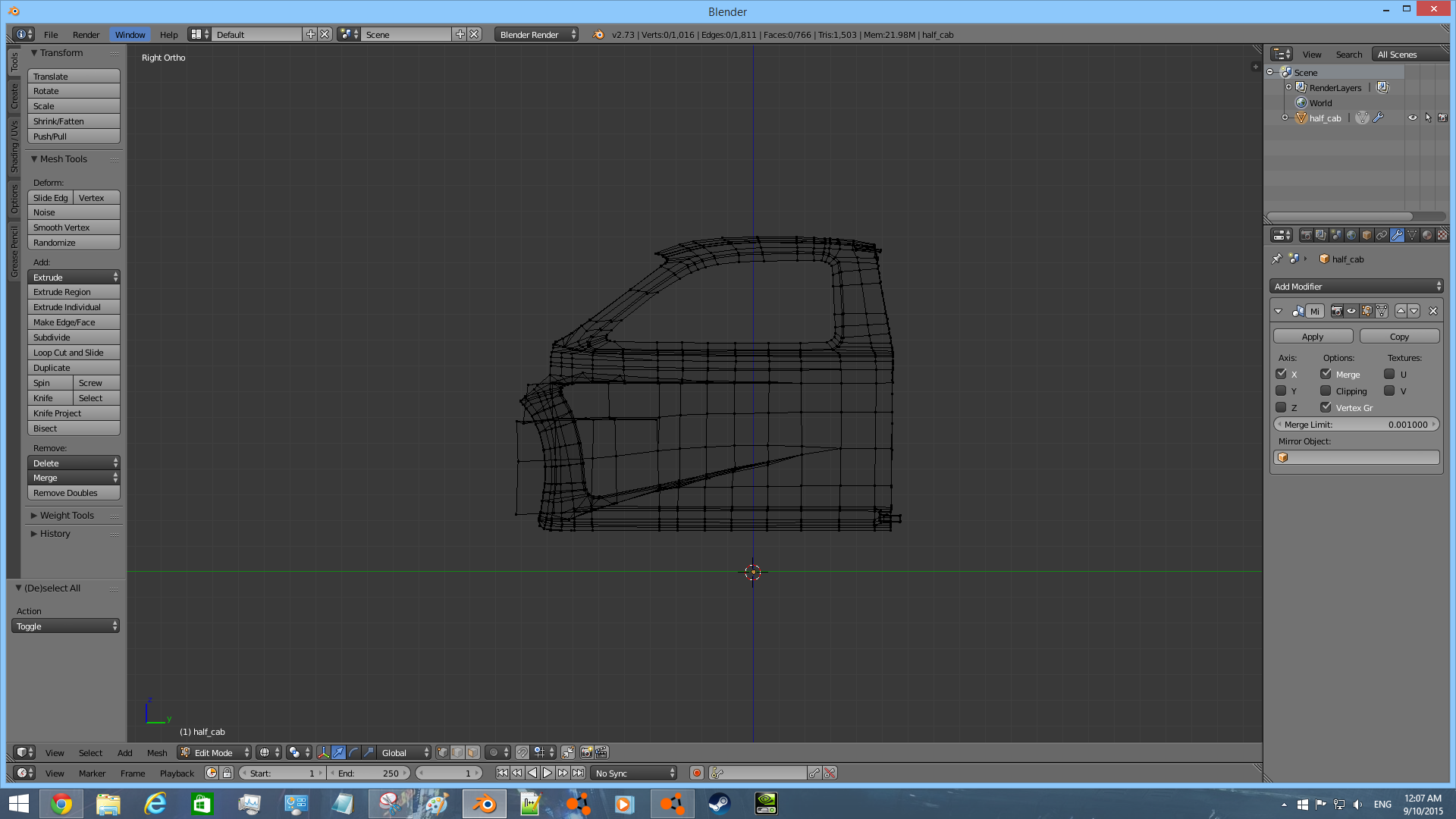Click the timeline record (auto keyframe) button

coord(696,773)
